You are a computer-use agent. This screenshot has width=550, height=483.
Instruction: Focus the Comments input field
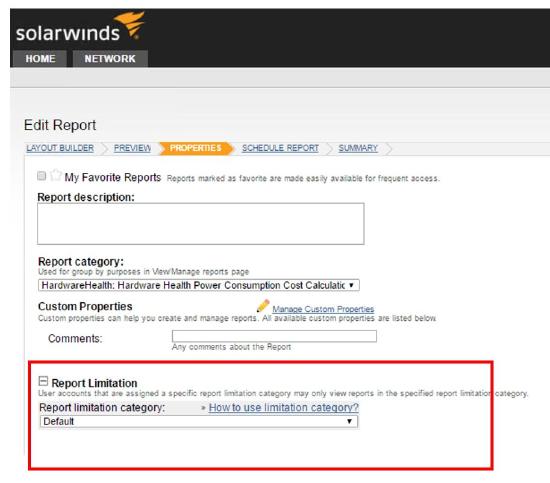[x=274, y=336]
